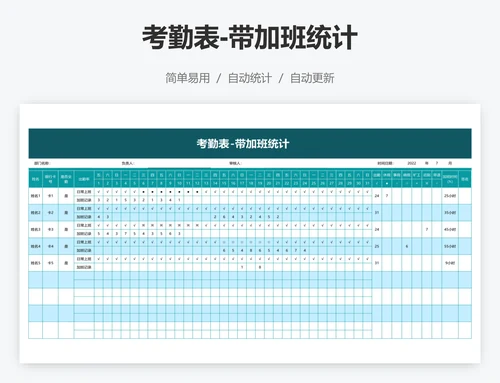The height and width of the screenshot is (383, 500).
Task: Click the 自动更新 subtitle text
Action: [x=312, y=78]
